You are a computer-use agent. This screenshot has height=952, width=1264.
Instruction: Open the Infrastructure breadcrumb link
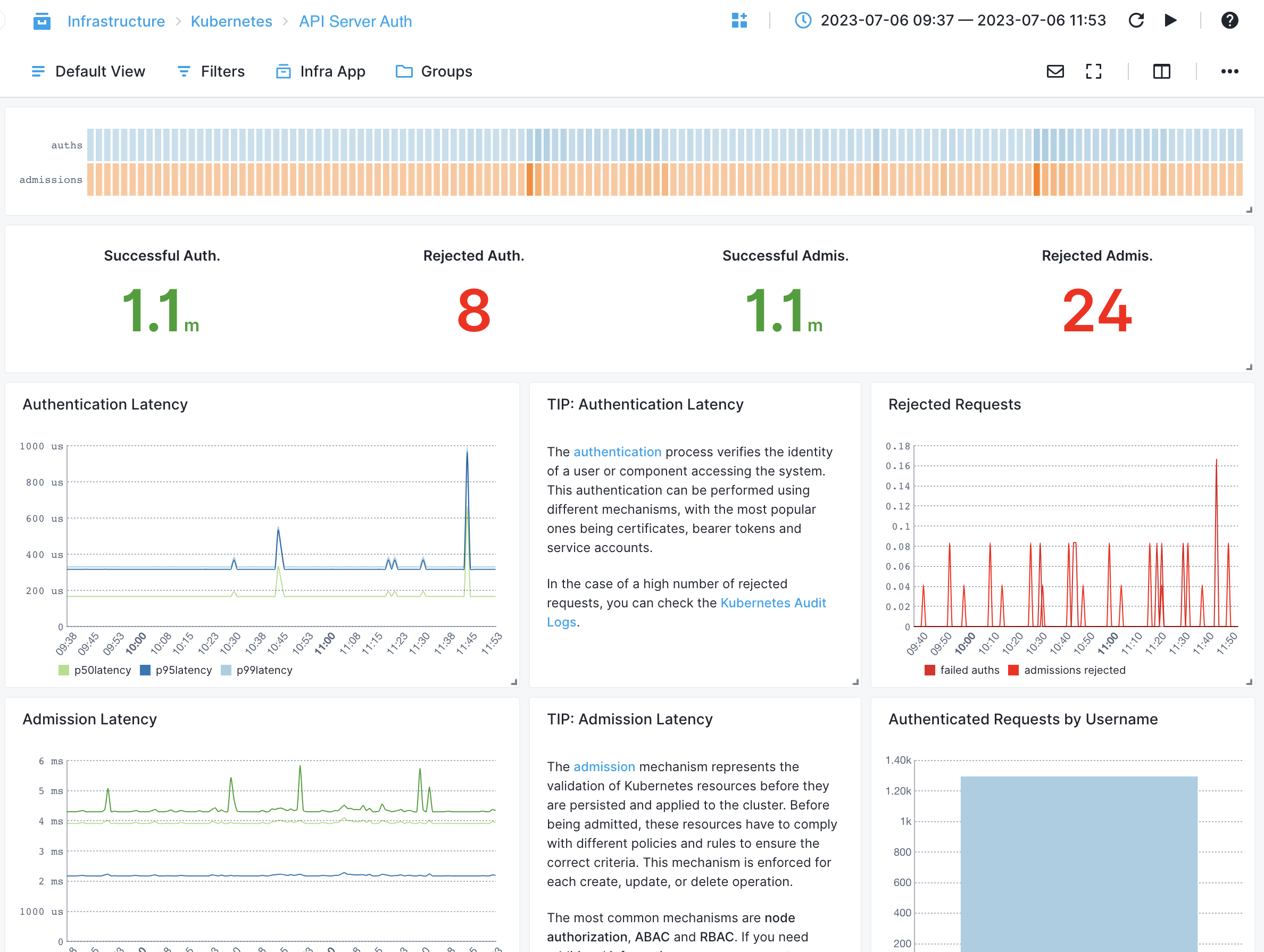116,21
